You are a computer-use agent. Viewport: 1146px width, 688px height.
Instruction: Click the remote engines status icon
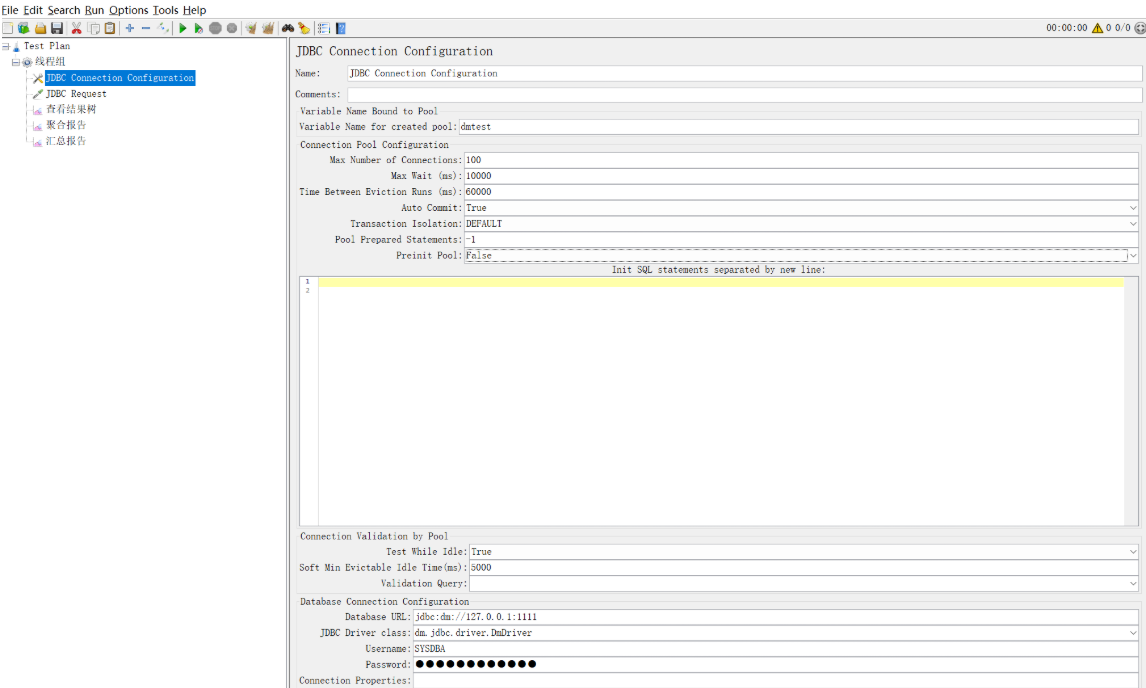coord(1139,28)
